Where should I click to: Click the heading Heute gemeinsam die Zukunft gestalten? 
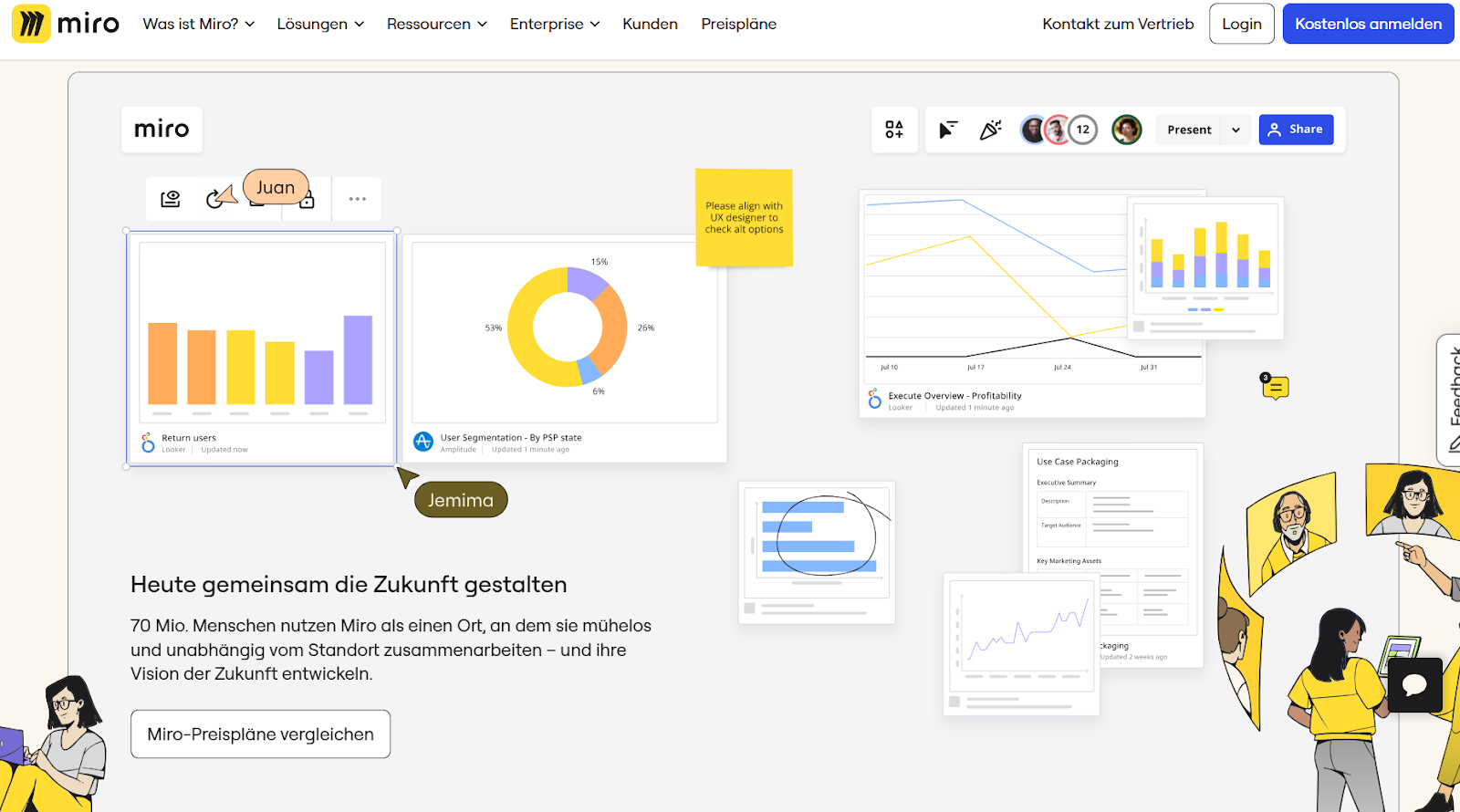coord(349,584)
